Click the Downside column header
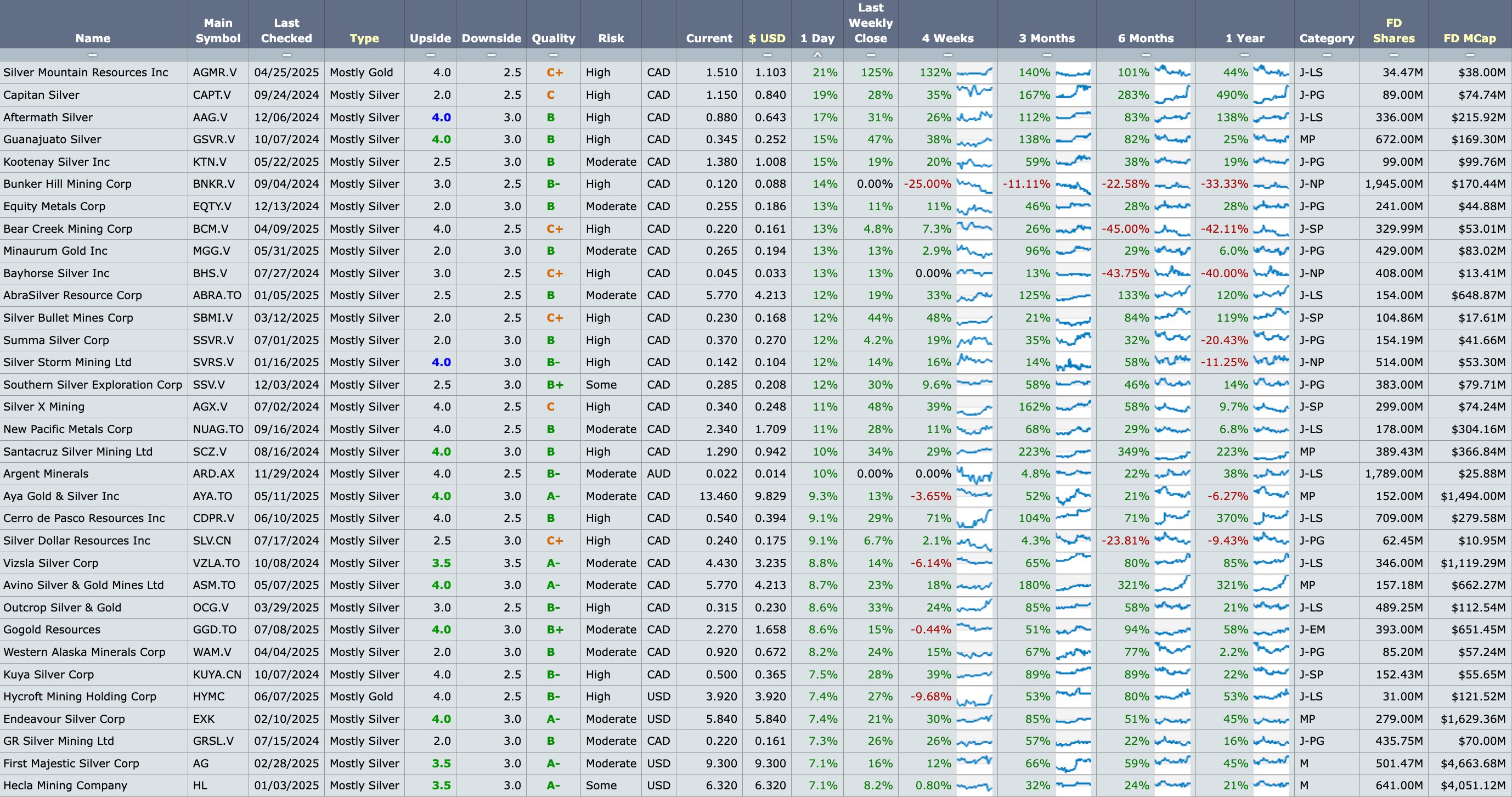 [x=491, y=38]
